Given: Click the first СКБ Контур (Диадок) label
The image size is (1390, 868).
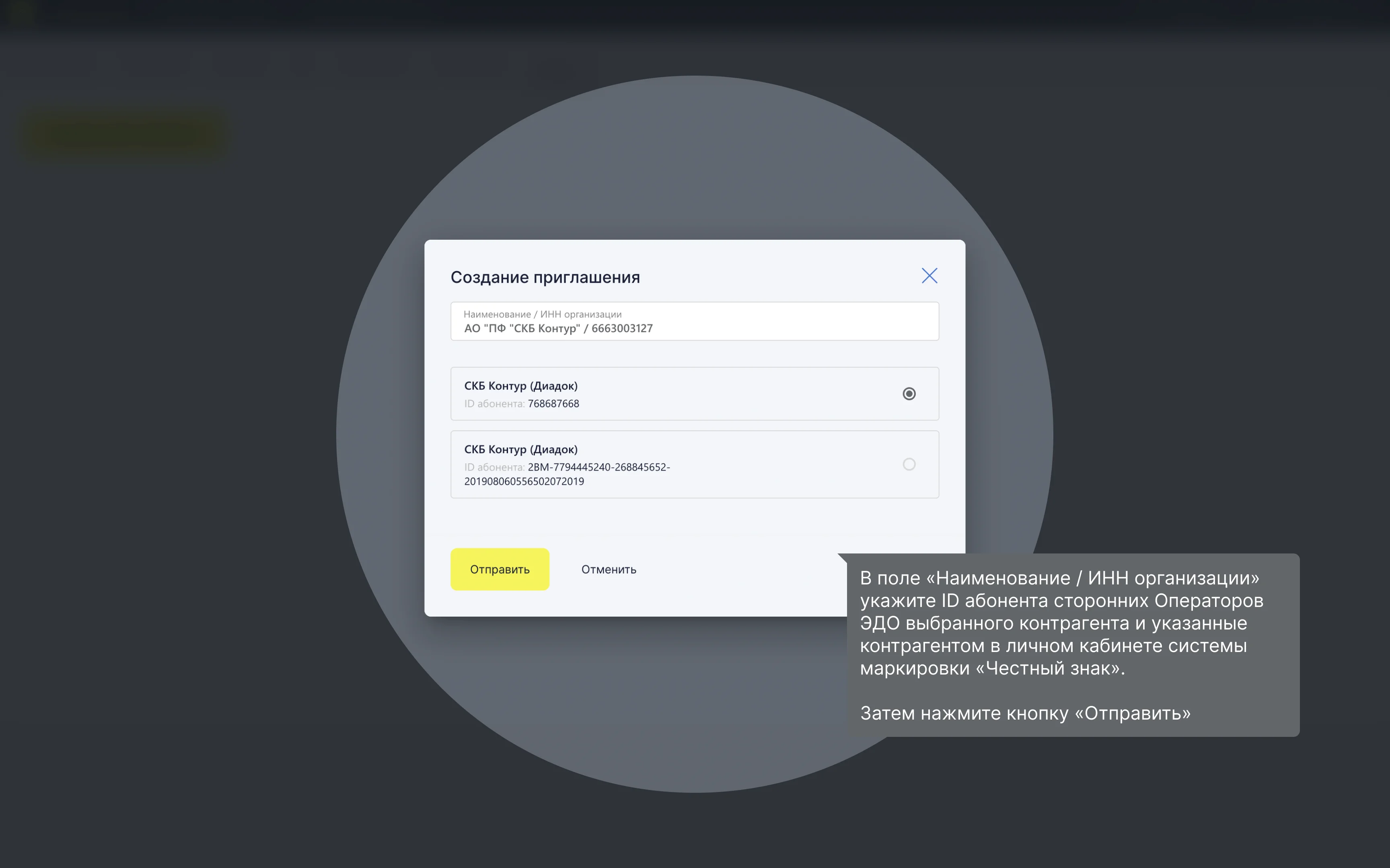Looking at the screenshot, I should pos(520,386).
